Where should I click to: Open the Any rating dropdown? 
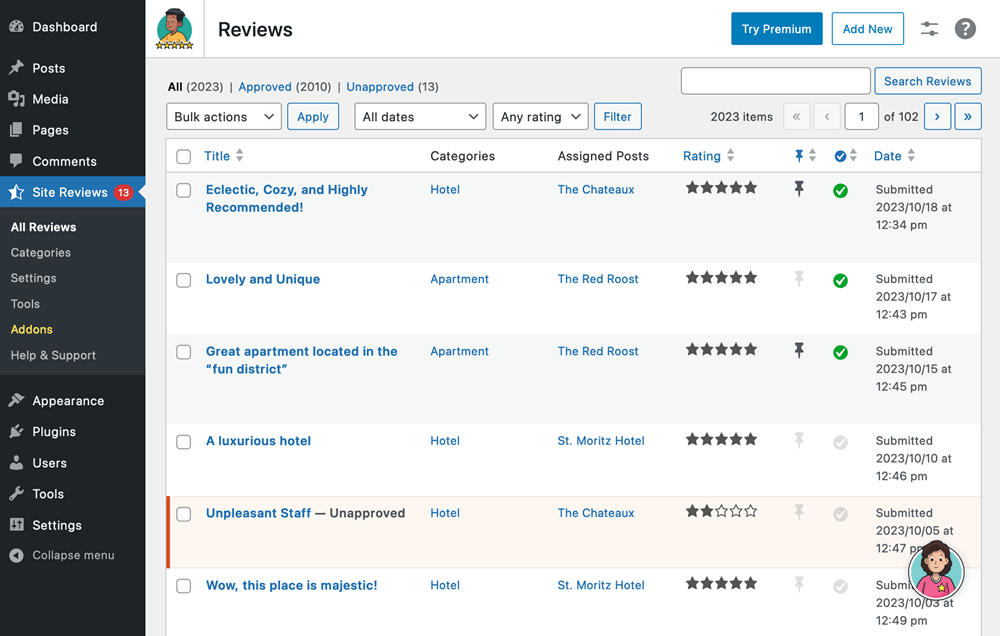click(x=540, y=117)
